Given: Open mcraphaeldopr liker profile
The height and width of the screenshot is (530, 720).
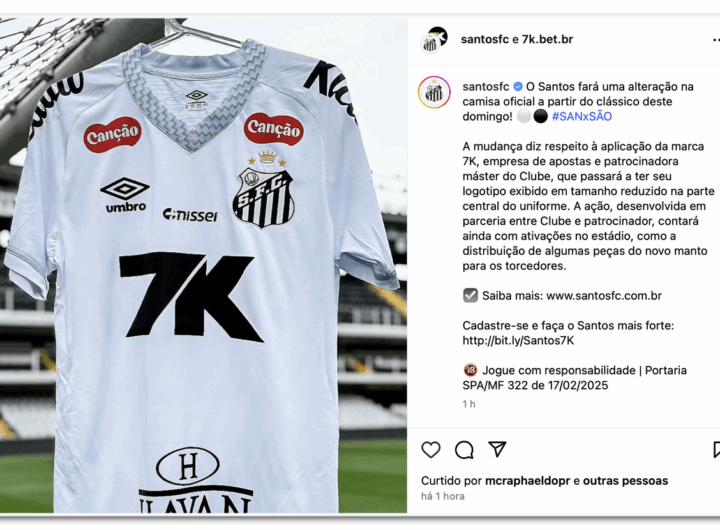Looking at the screenshot, I should coord(529,481).
